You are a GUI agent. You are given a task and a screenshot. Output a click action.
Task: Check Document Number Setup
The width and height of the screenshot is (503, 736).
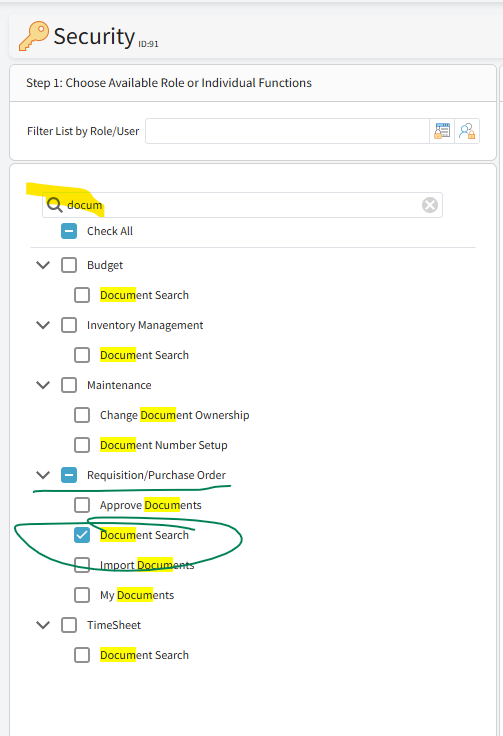82,445
